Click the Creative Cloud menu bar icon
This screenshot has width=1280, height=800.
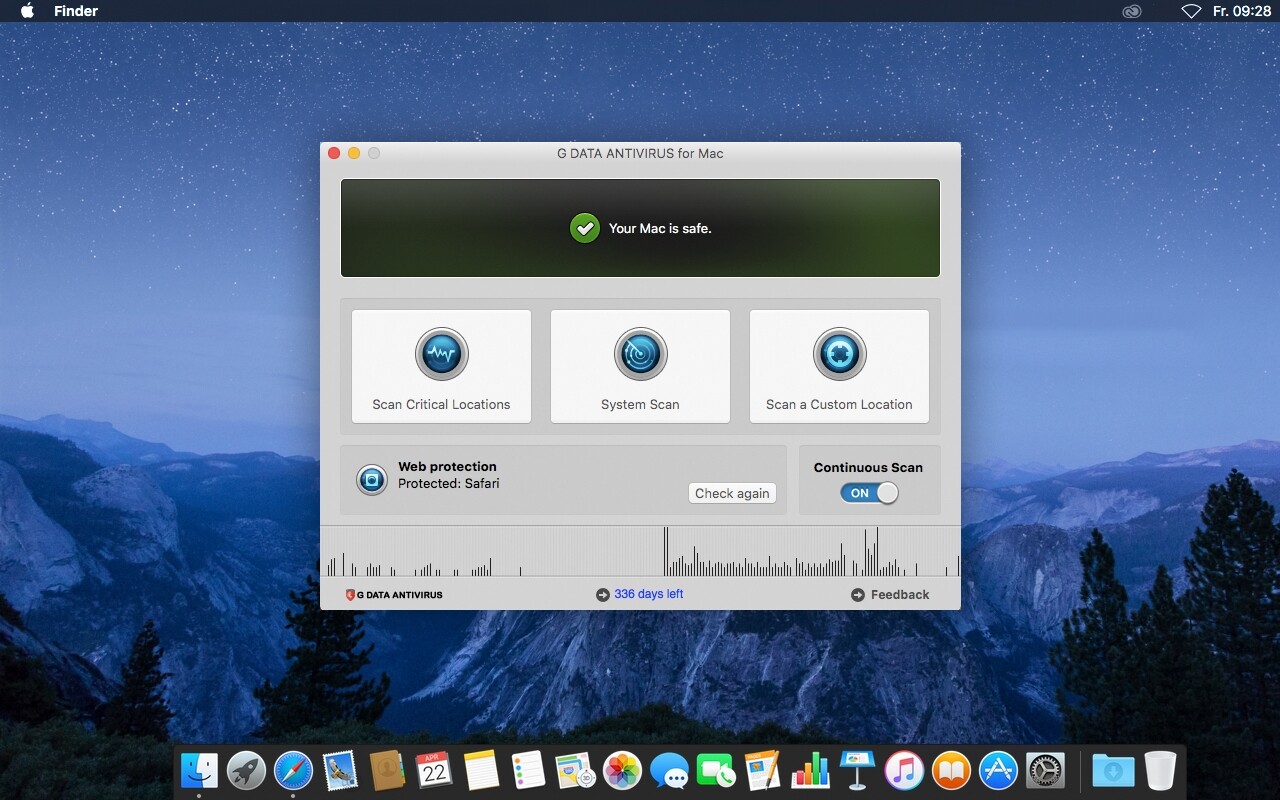1131,11
